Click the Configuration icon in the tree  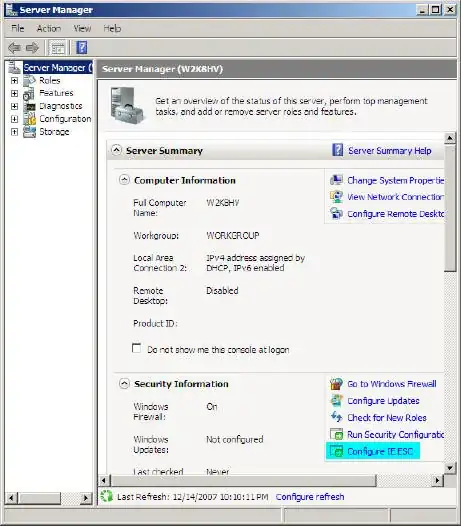pyautogui.click(x=30, y=119)
